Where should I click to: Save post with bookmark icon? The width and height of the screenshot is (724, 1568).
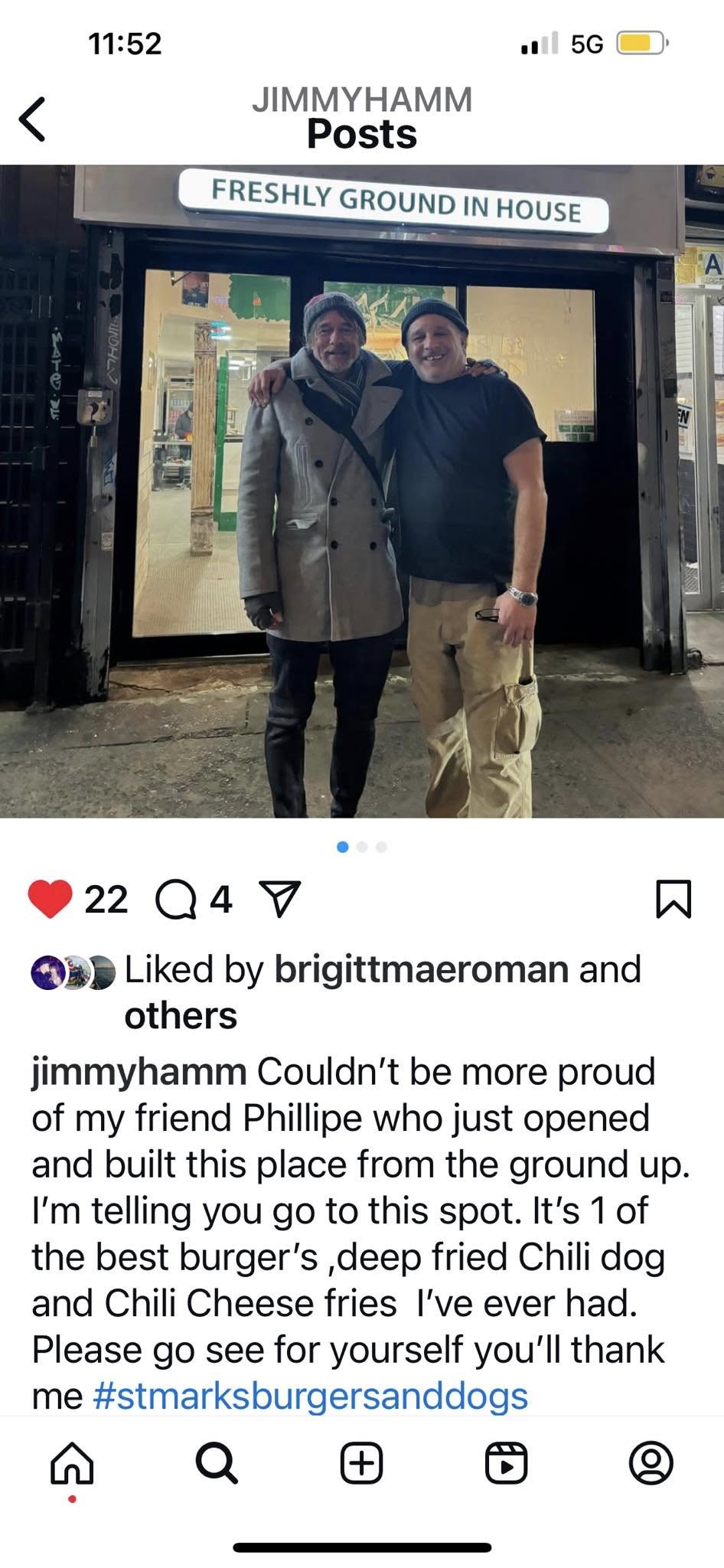(674, 899)
